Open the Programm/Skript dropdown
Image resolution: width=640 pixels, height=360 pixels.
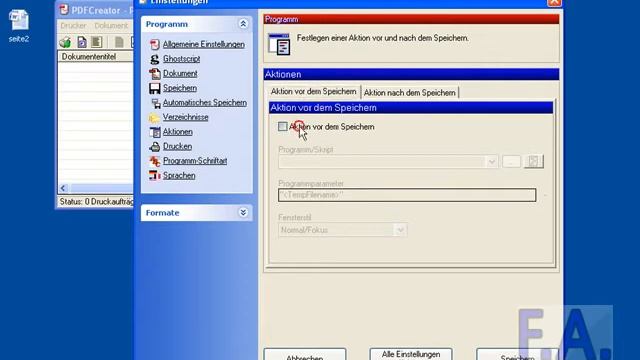tap(491, 162)
